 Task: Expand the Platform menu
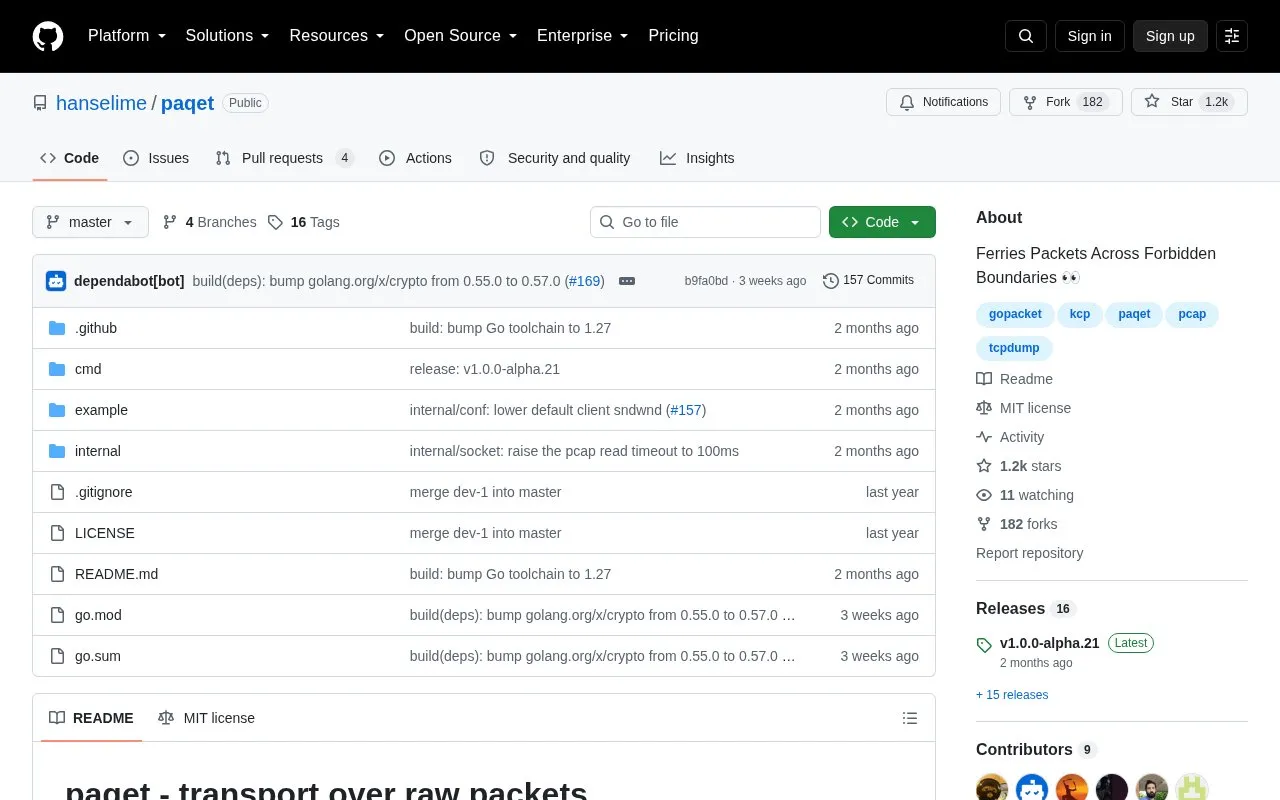tap(127, 36)
